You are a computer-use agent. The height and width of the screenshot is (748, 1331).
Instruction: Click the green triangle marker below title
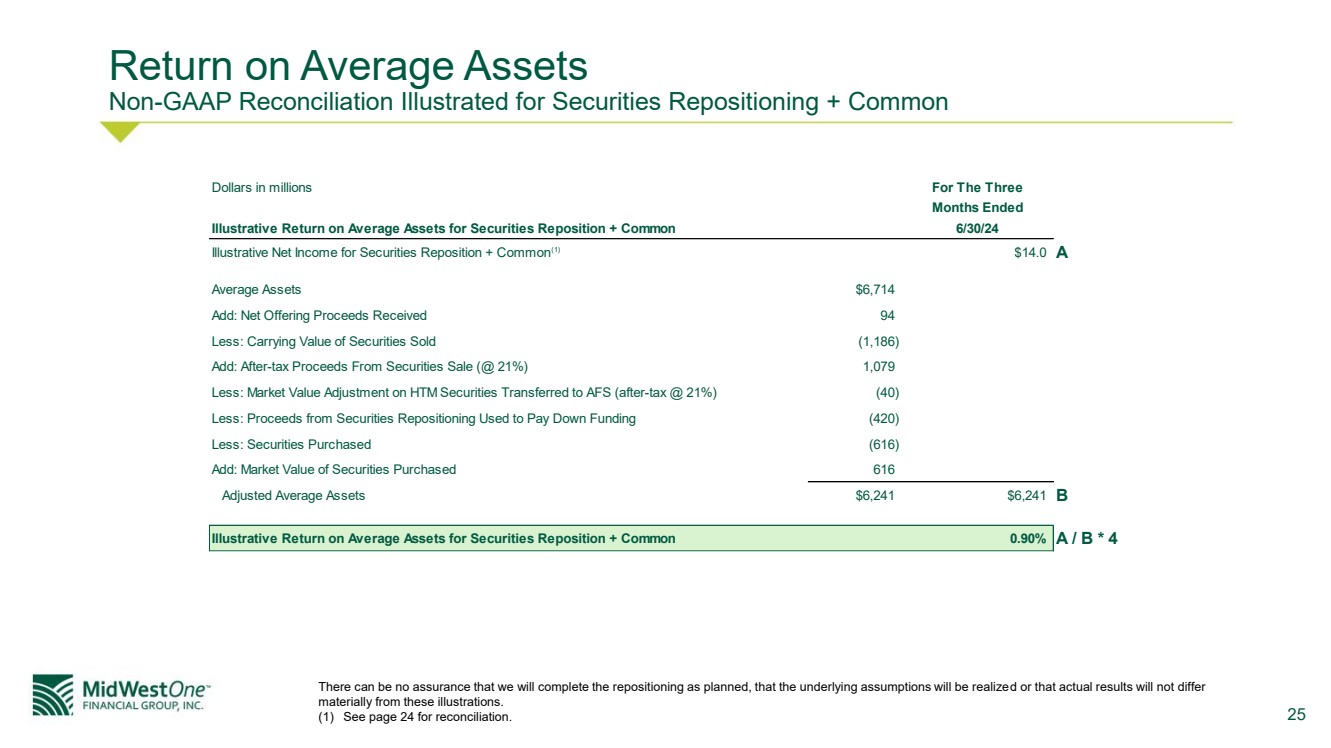pyautogui.click(x=120, y=132)
